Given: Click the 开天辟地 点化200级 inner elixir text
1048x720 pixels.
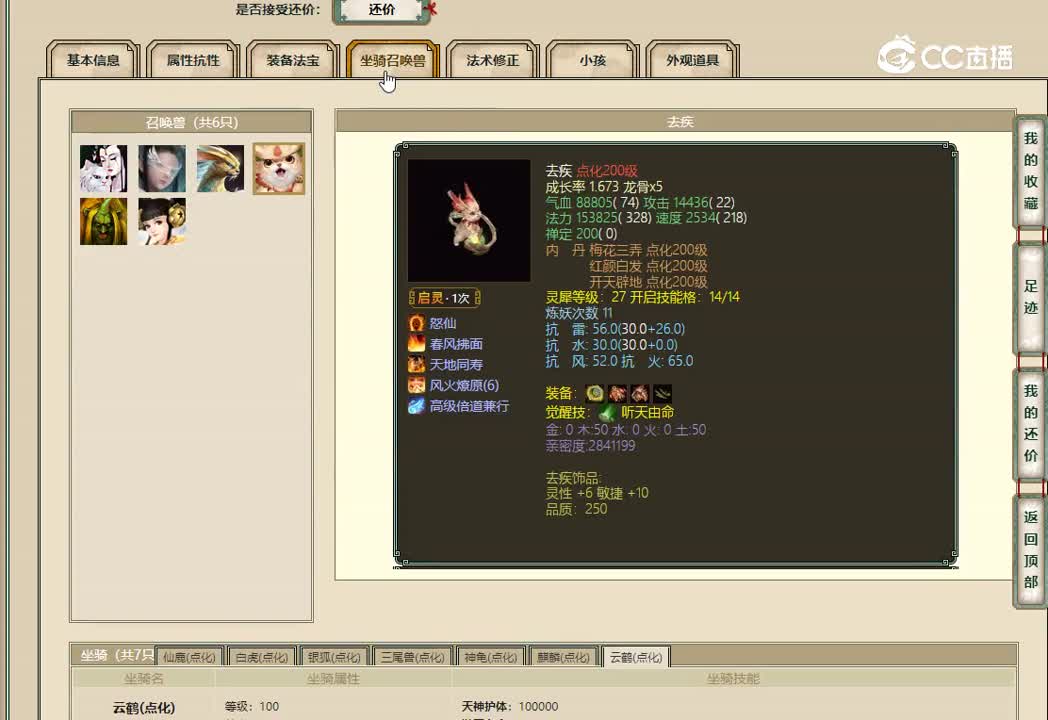Looking at the screenshot, I should 648,282.
